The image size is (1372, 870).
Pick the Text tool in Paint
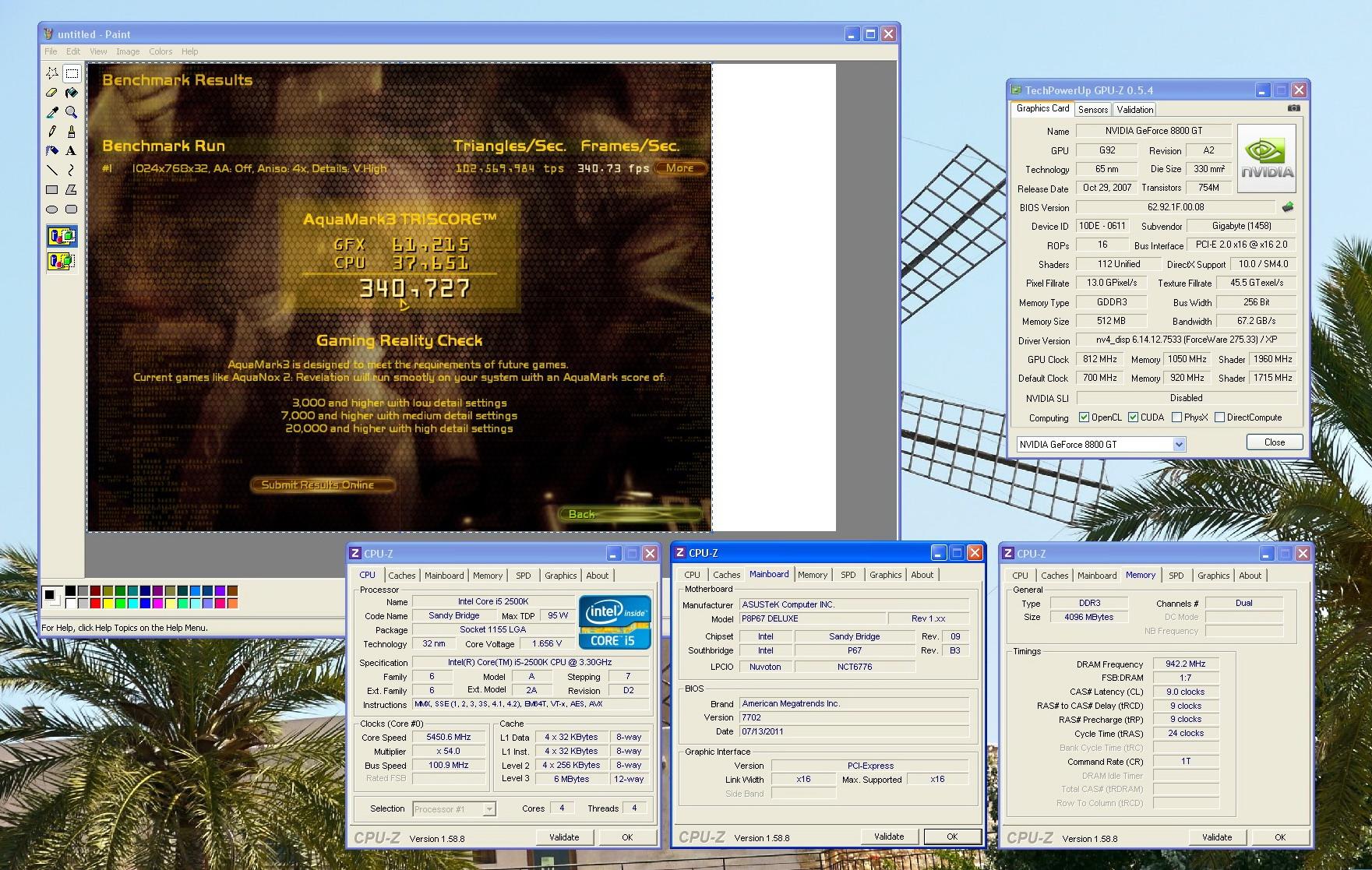tap(72, 150)
